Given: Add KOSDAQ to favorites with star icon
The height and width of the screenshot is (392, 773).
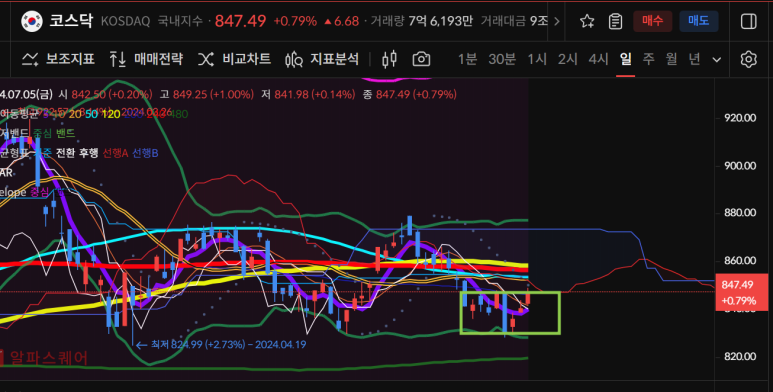Looking at the screenshot, I should 587,21.
